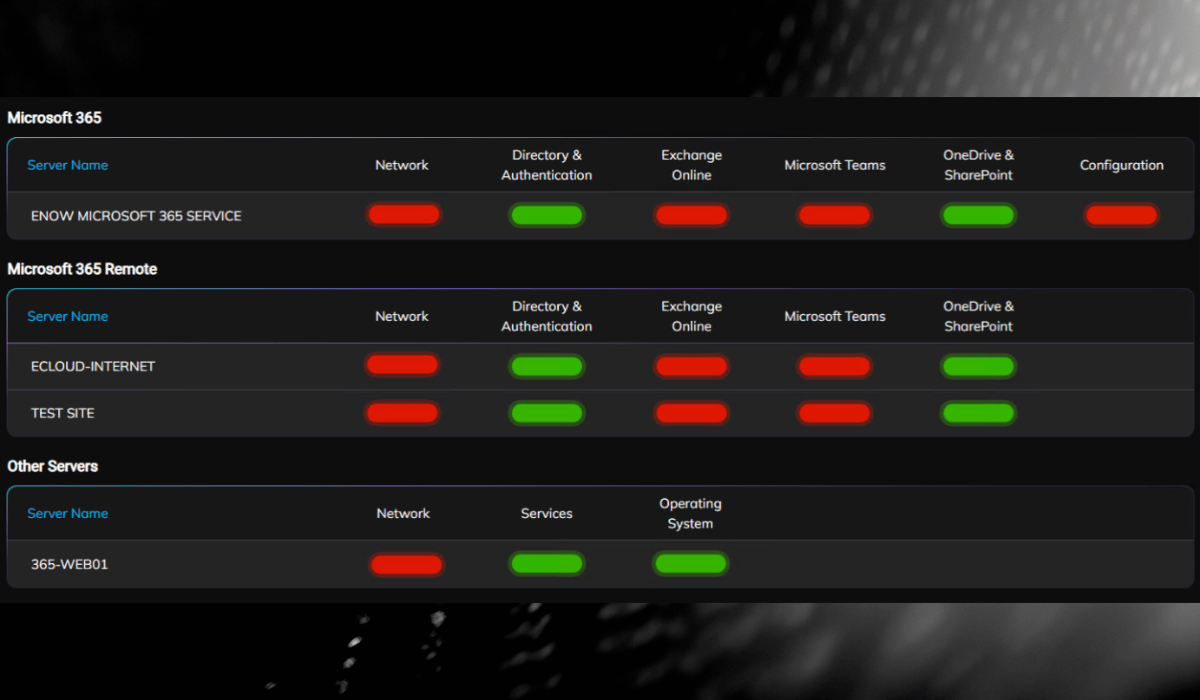Click the Configuration column header
The image size is (1200, 700).
(1122, 165)
